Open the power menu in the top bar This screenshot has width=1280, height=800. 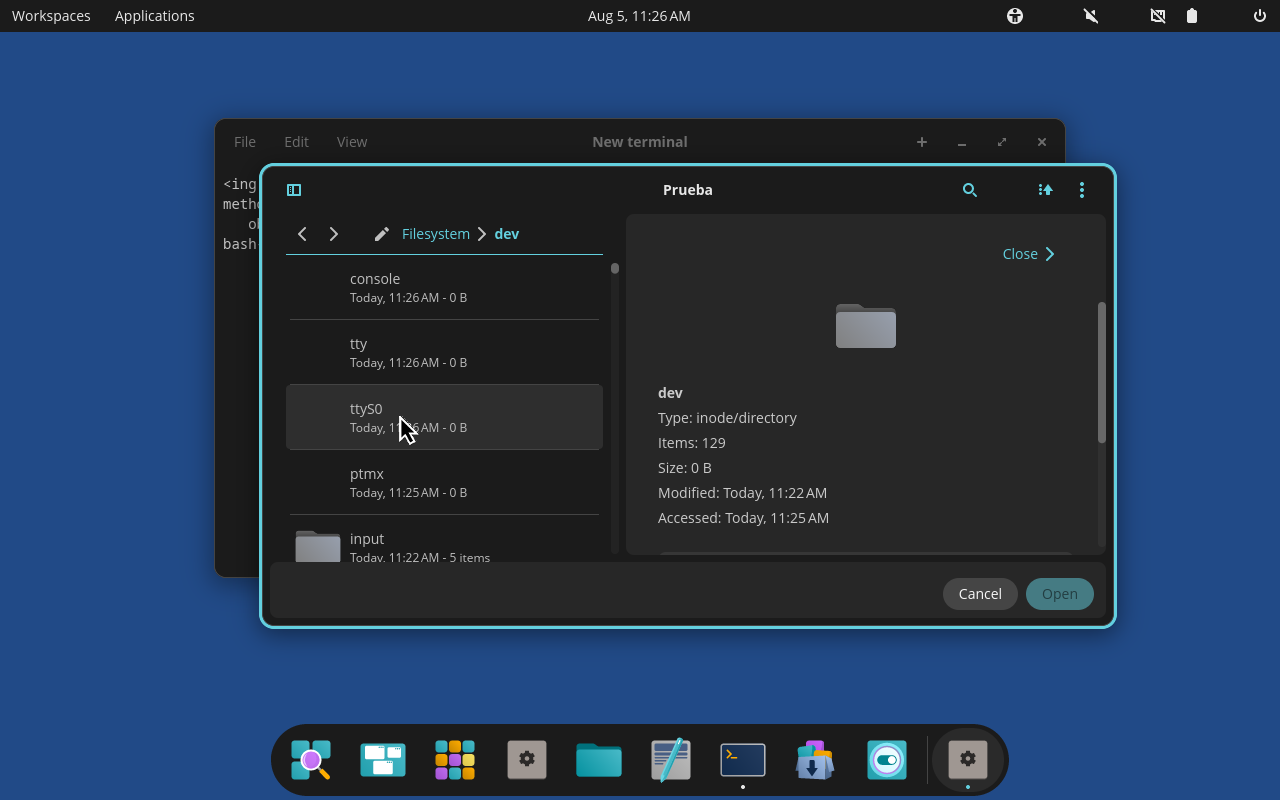pyautogui.click(x=1260, y=16)
